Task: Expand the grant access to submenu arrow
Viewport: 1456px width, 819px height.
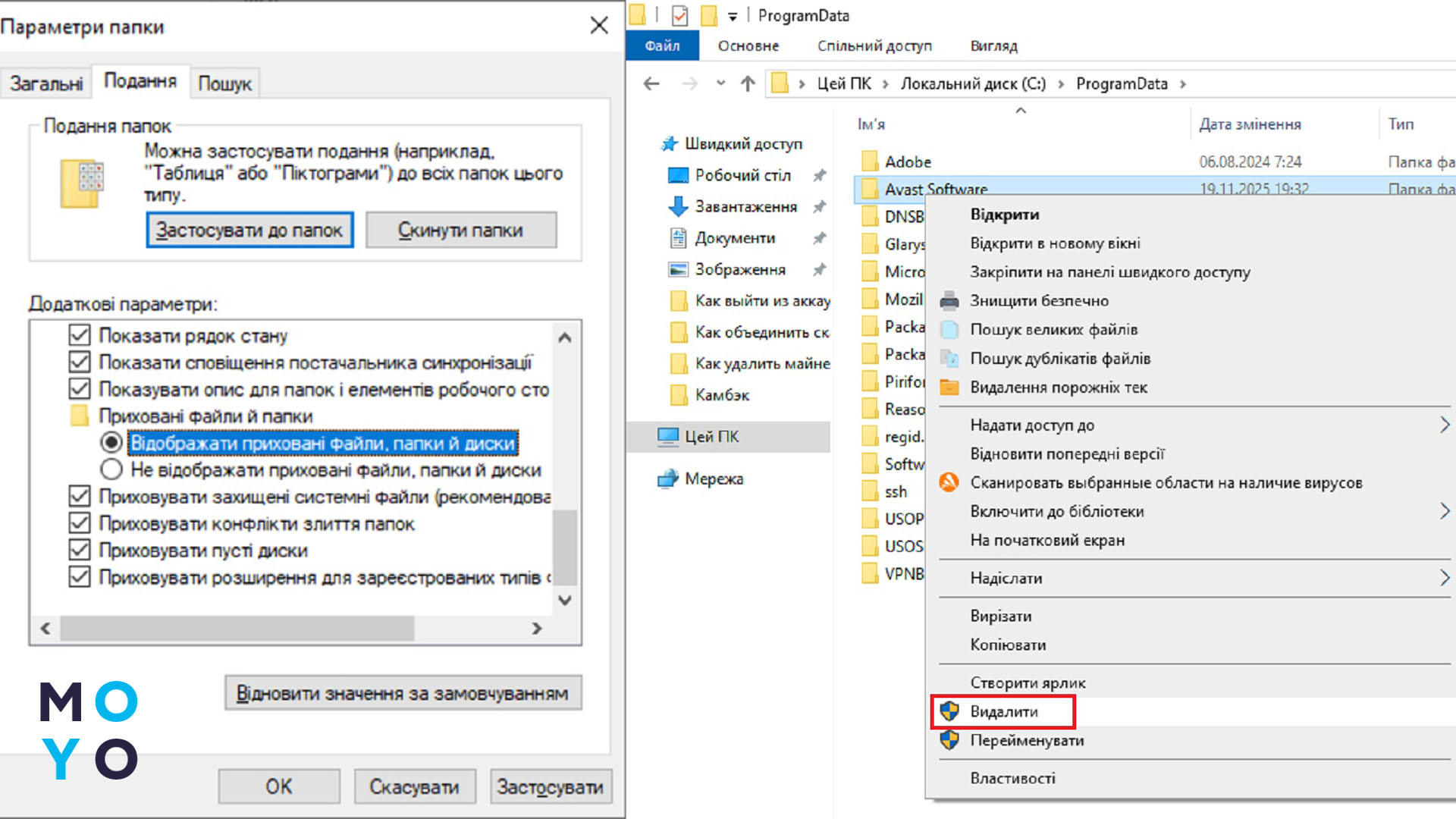Action: [1444, 425]
